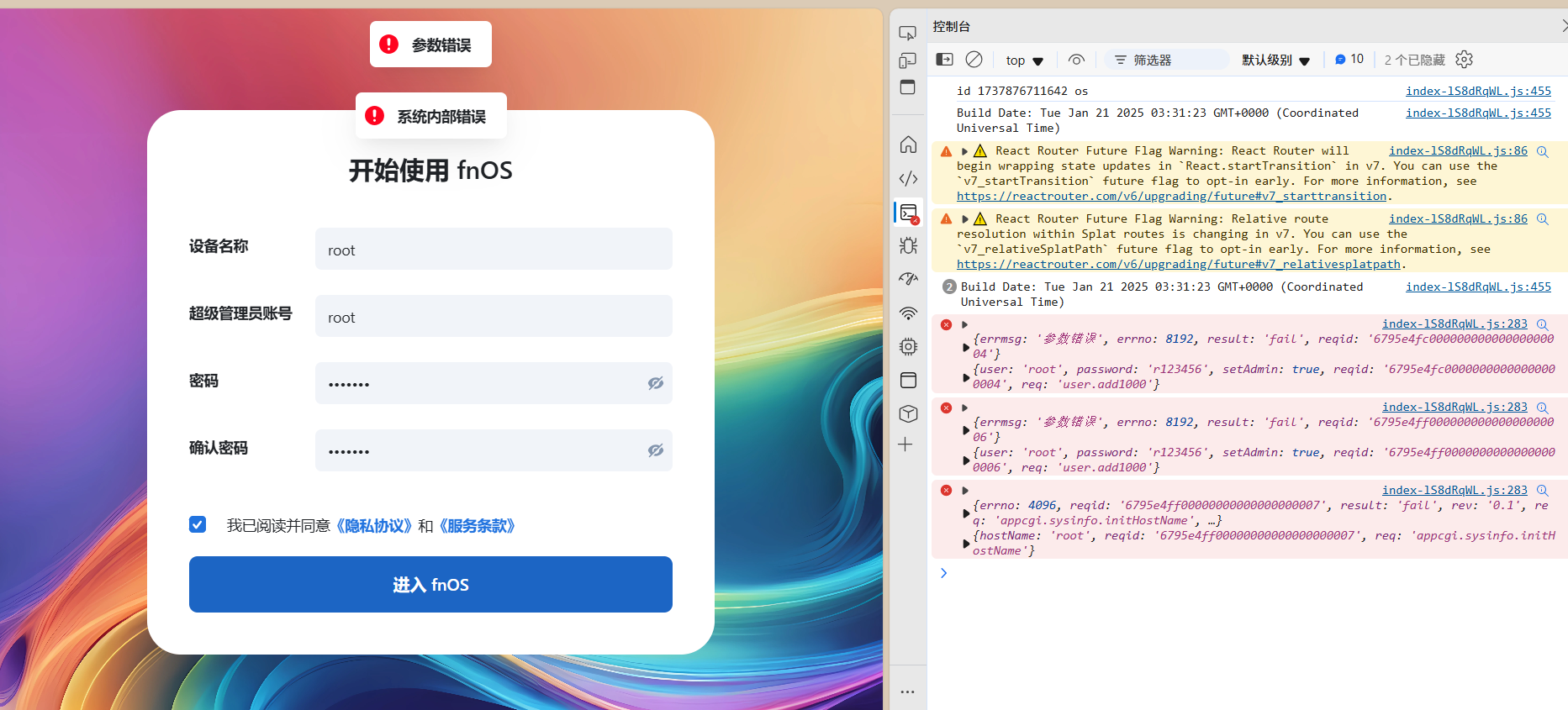Click the 控制台 panel tab title
Viewport: 1568px width, 710px height.
(951, 27)
